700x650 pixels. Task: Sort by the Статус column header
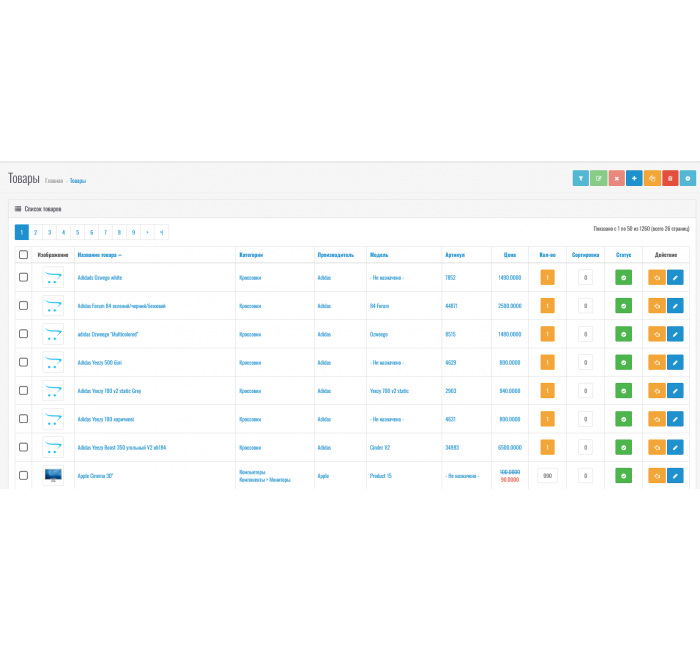[623, 255]
